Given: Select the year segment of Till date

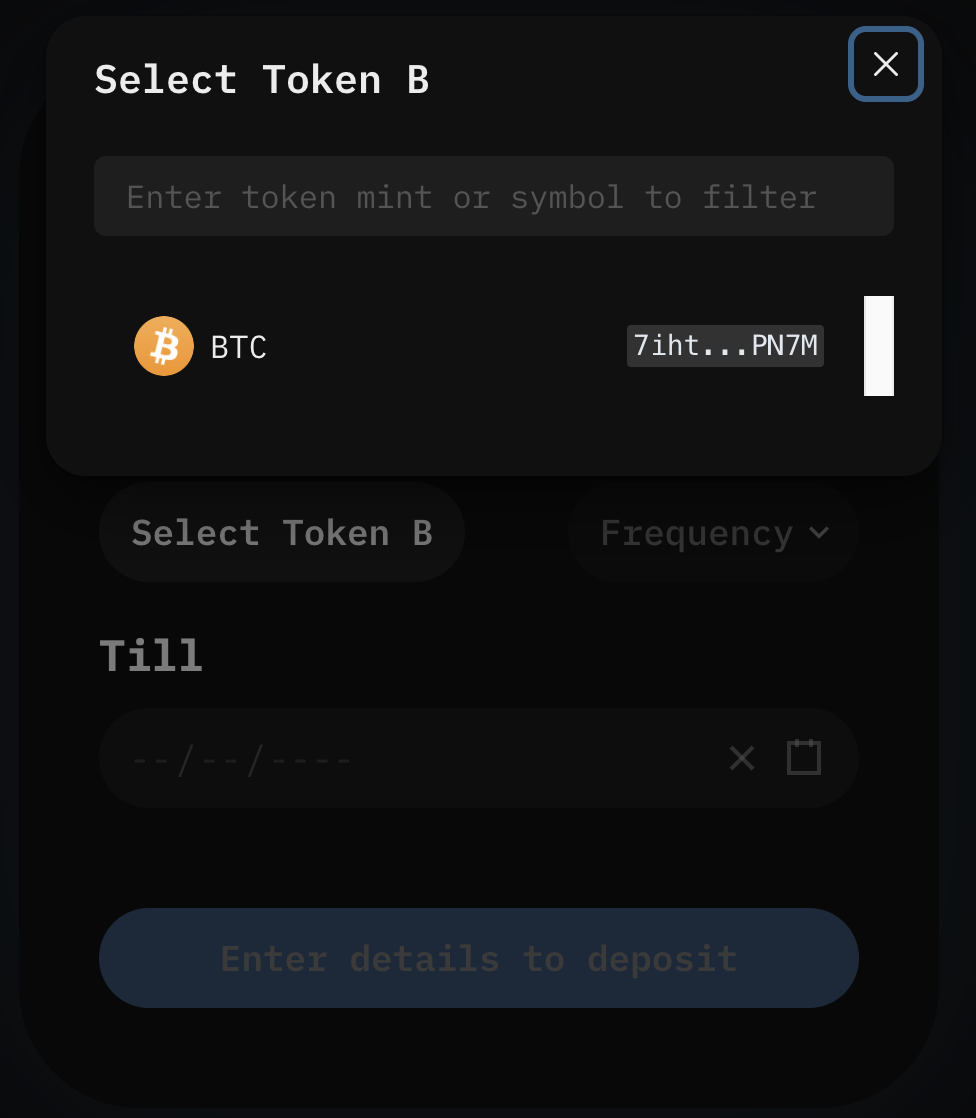Looking at the screenshot, I should pos(310,760).
